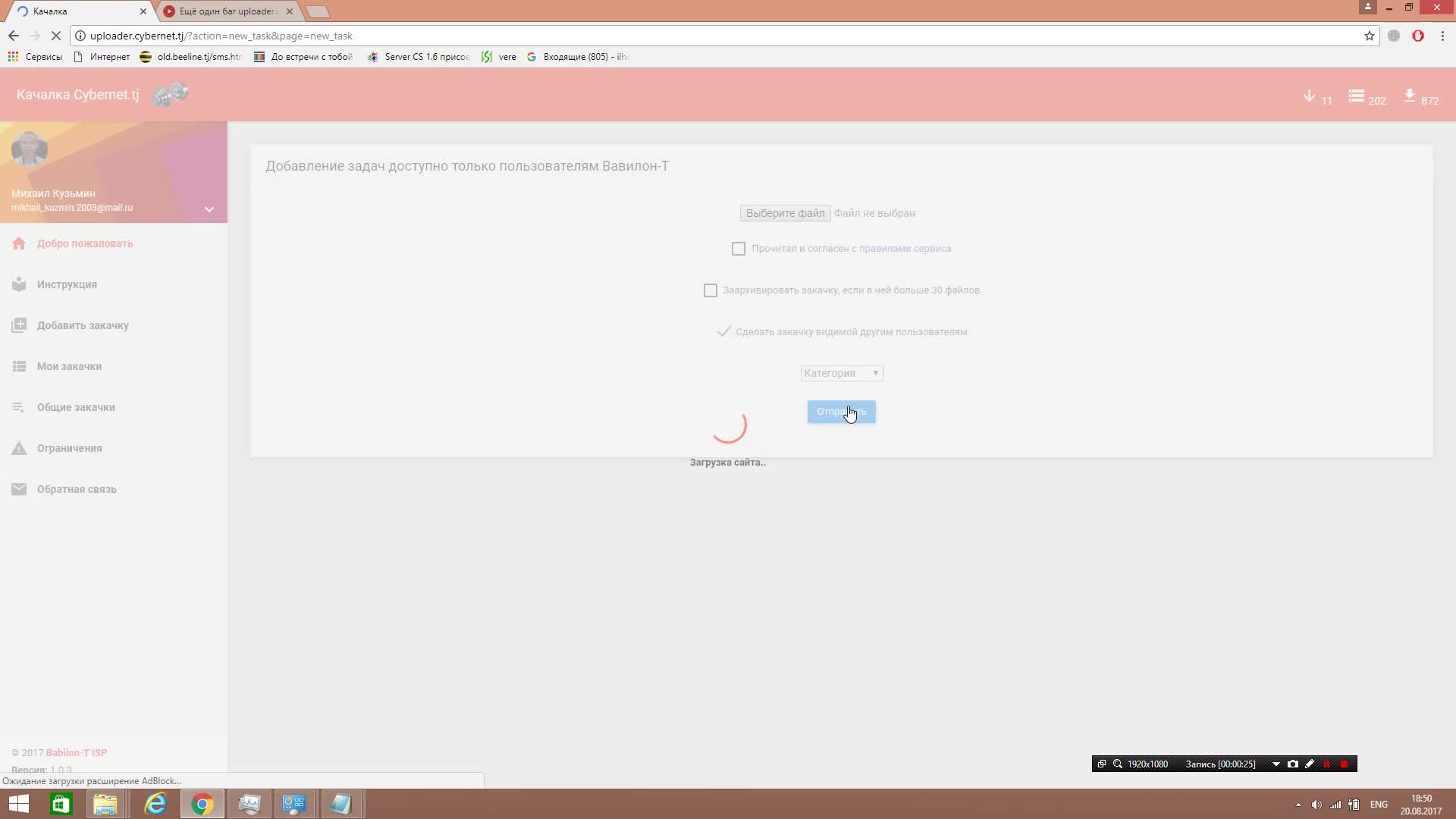Screen dimensions: 1456x819
Task: Click the Ограничения warning triangle icon
Action: coord(19,448)
